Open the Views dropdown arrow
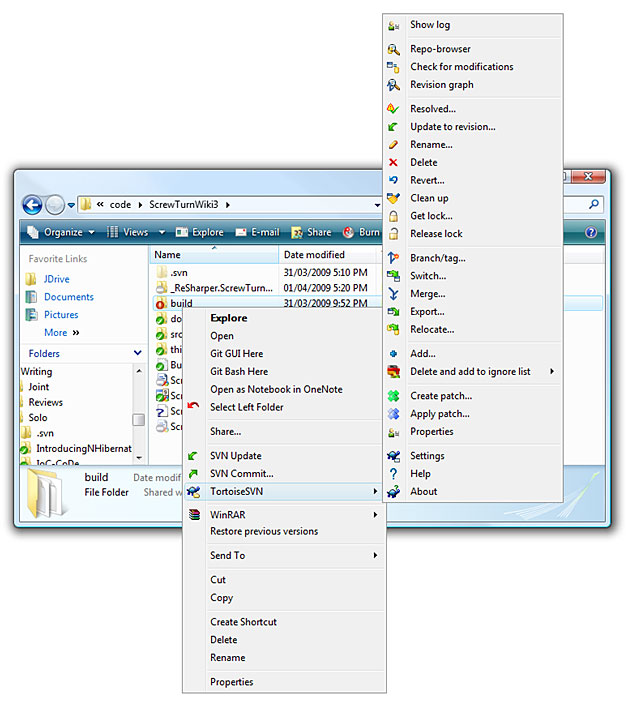The height and width of the screenshot is (710, 628). click(162, 233)
